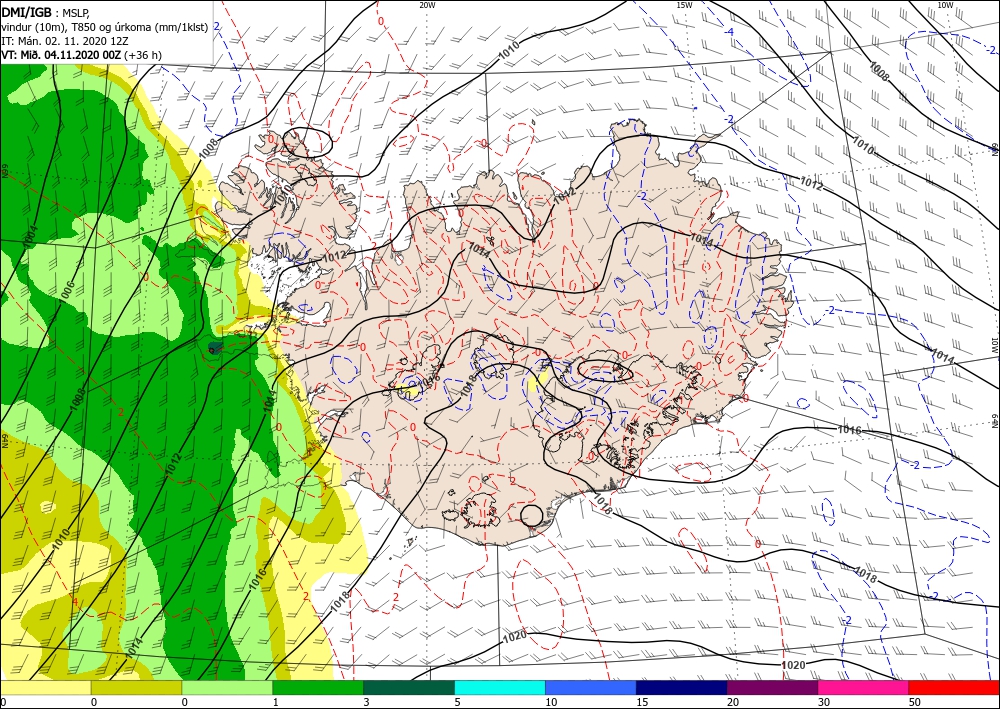Click the 'vindur (10m), T850 og úrkoma' line
Image resolution: width=1000 pixels, height=709 pixels.
click(x=105, y=26)
